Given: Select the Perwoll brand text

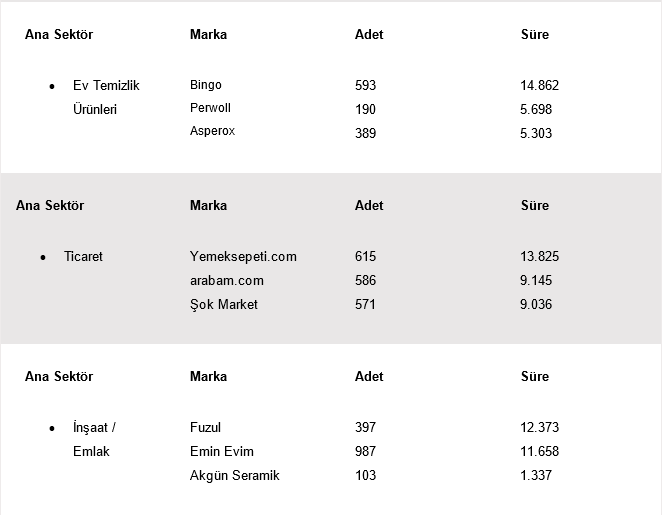Looking at the screenshot, I should coord(210,108).
